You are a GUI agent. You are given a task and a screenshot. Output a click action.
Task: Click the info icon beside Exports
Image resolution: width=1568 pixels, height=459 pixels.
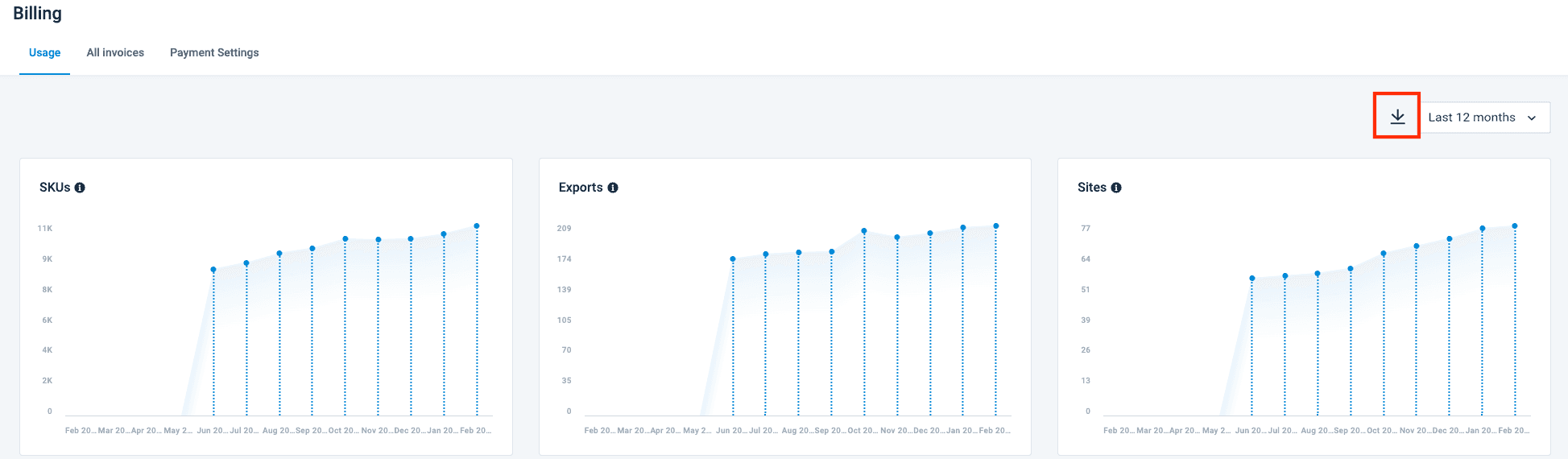tap(613, 188)
